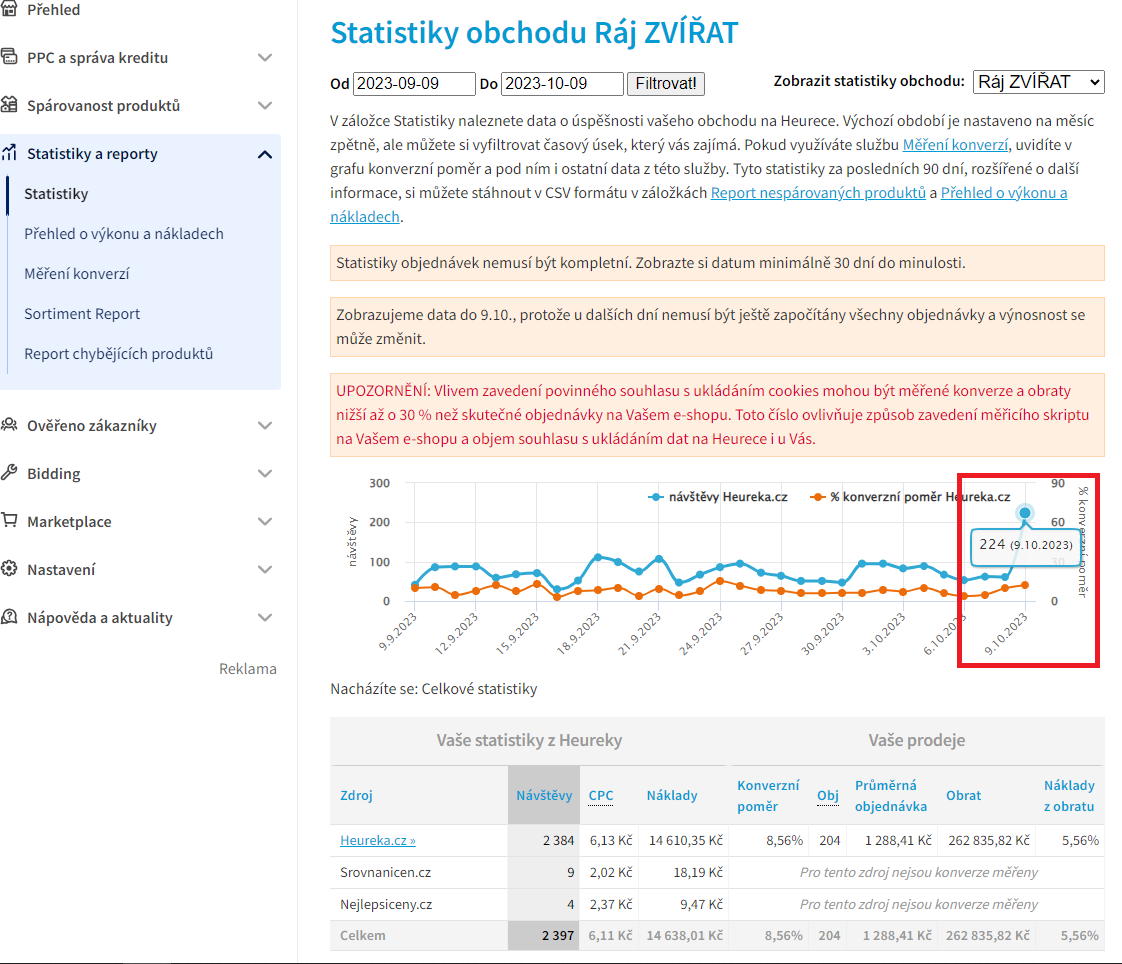The image size is (1122, 964).
Task: Click the Bidding wrench icon
Action: click(9, 472)
